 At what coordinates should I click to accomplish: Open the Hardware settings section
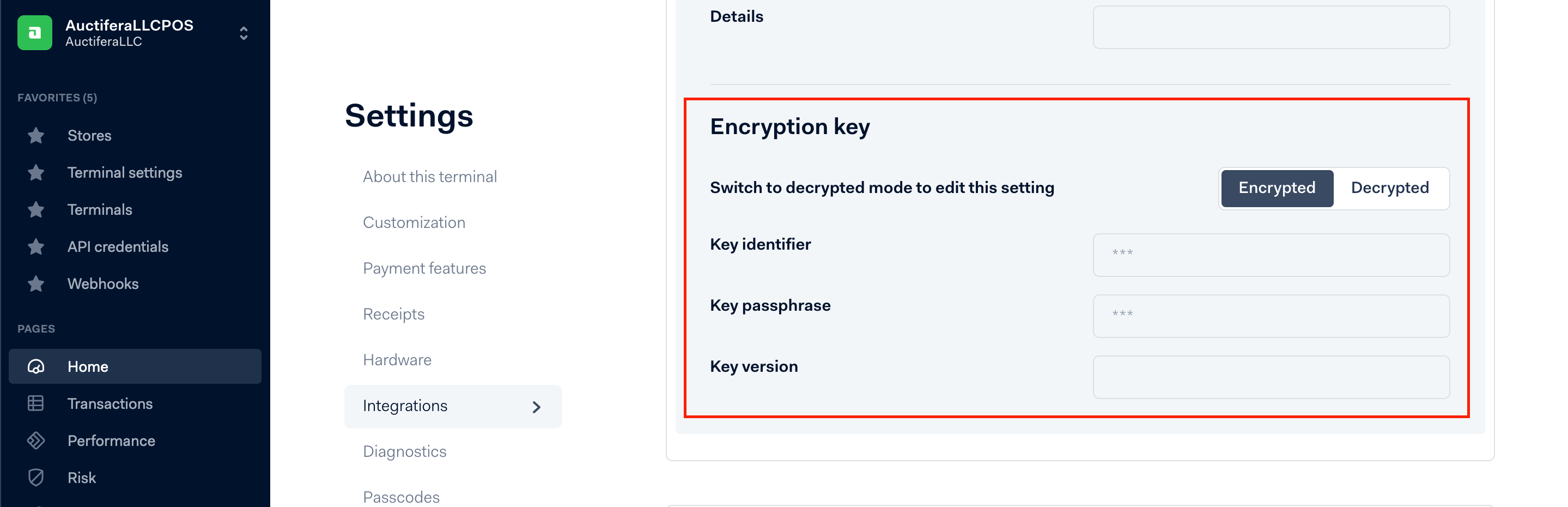397,360
